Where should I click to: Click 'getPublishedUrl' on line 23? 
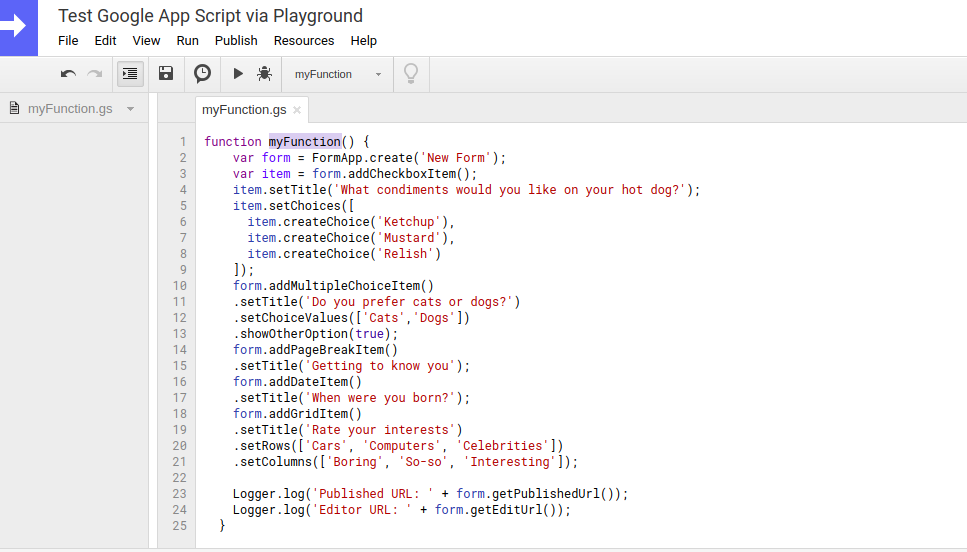pos(546,495)
